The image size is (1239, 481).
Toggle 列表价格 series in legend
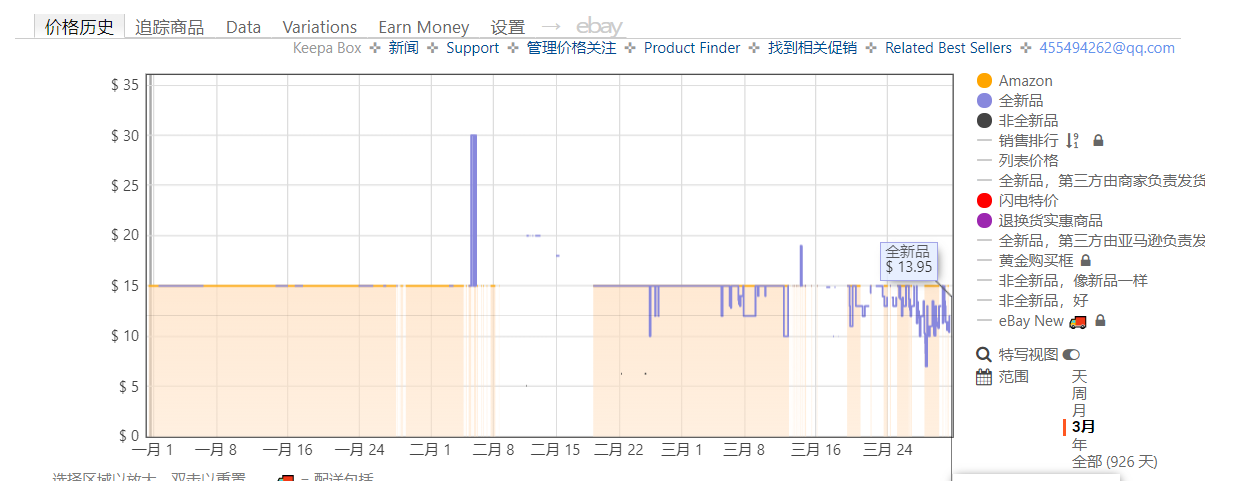(x=1028, y=161)
